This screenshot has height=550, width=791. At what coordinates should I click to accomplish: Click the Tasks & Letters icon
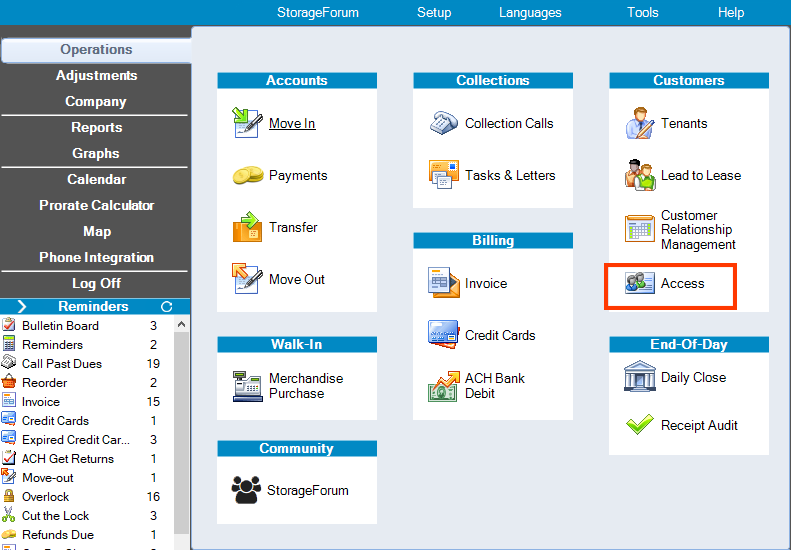coord(443,175)
